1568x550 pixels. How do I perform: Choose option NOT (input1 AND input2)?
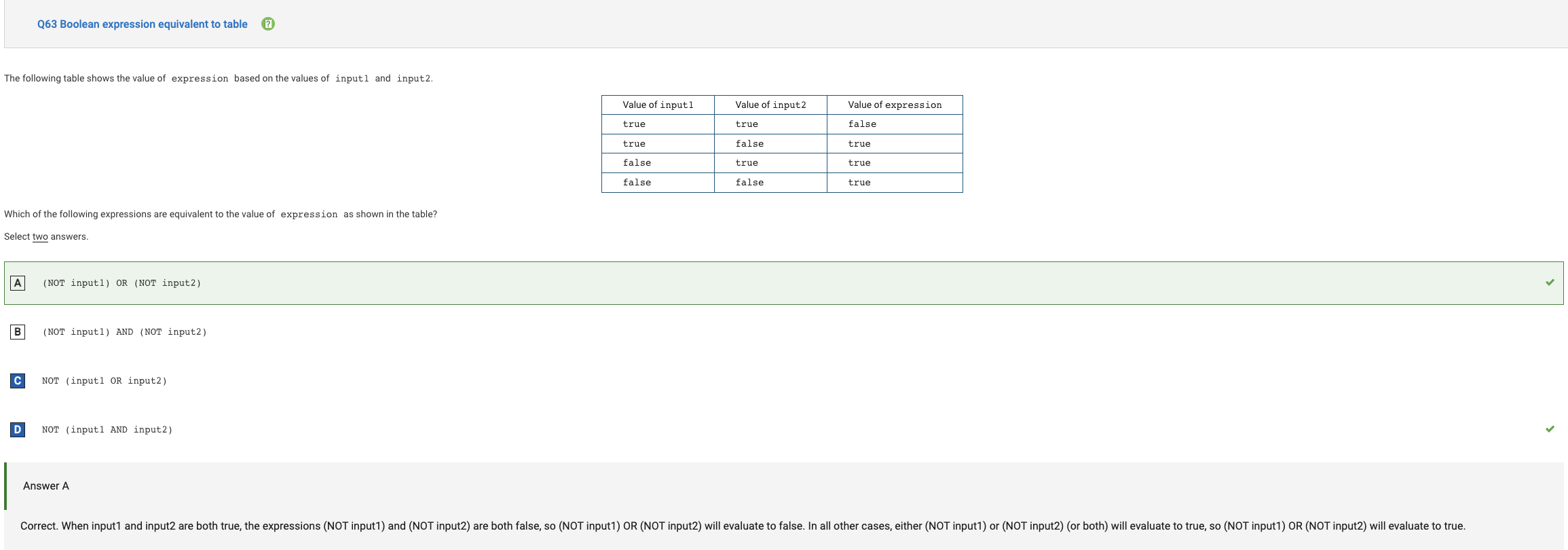(x=107, y=430)
